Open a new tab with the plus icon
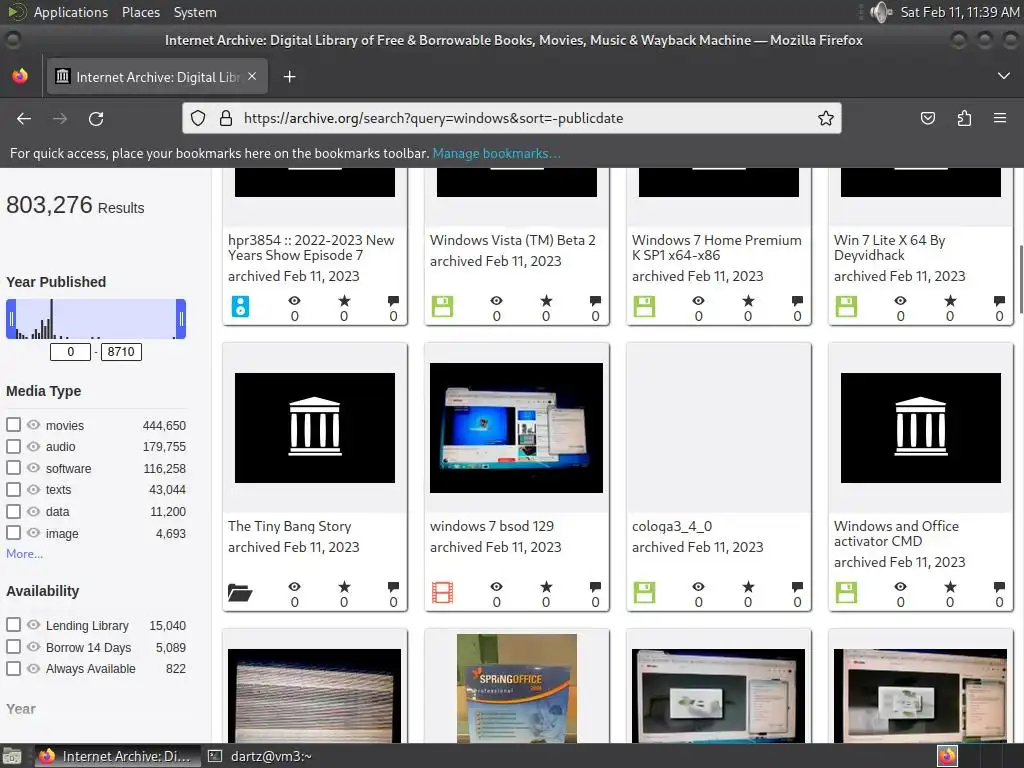Viewport: 1024px width, 768px height. pos(289,77)
